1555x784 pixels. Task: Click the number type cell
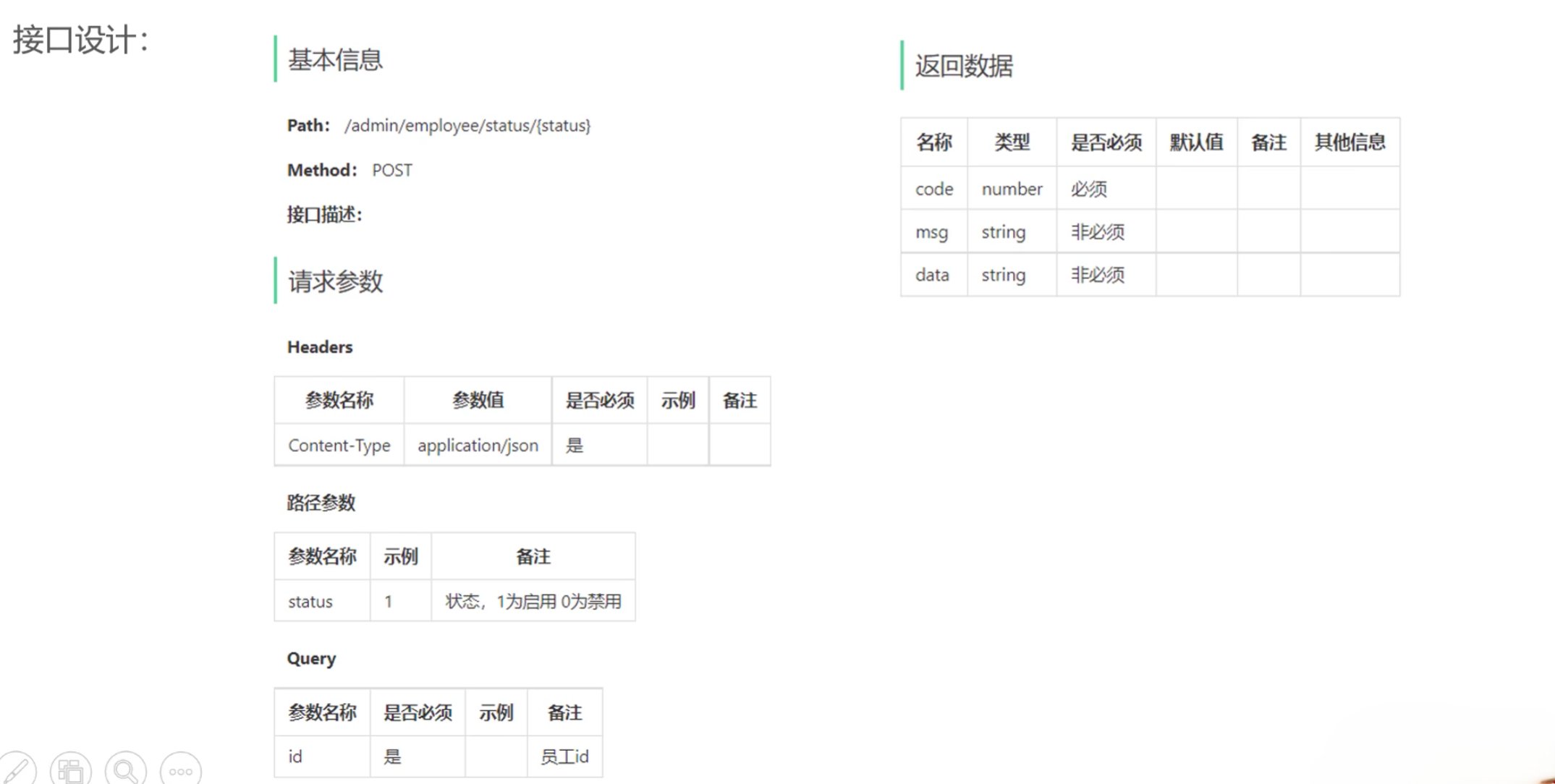click(1012, 189)
